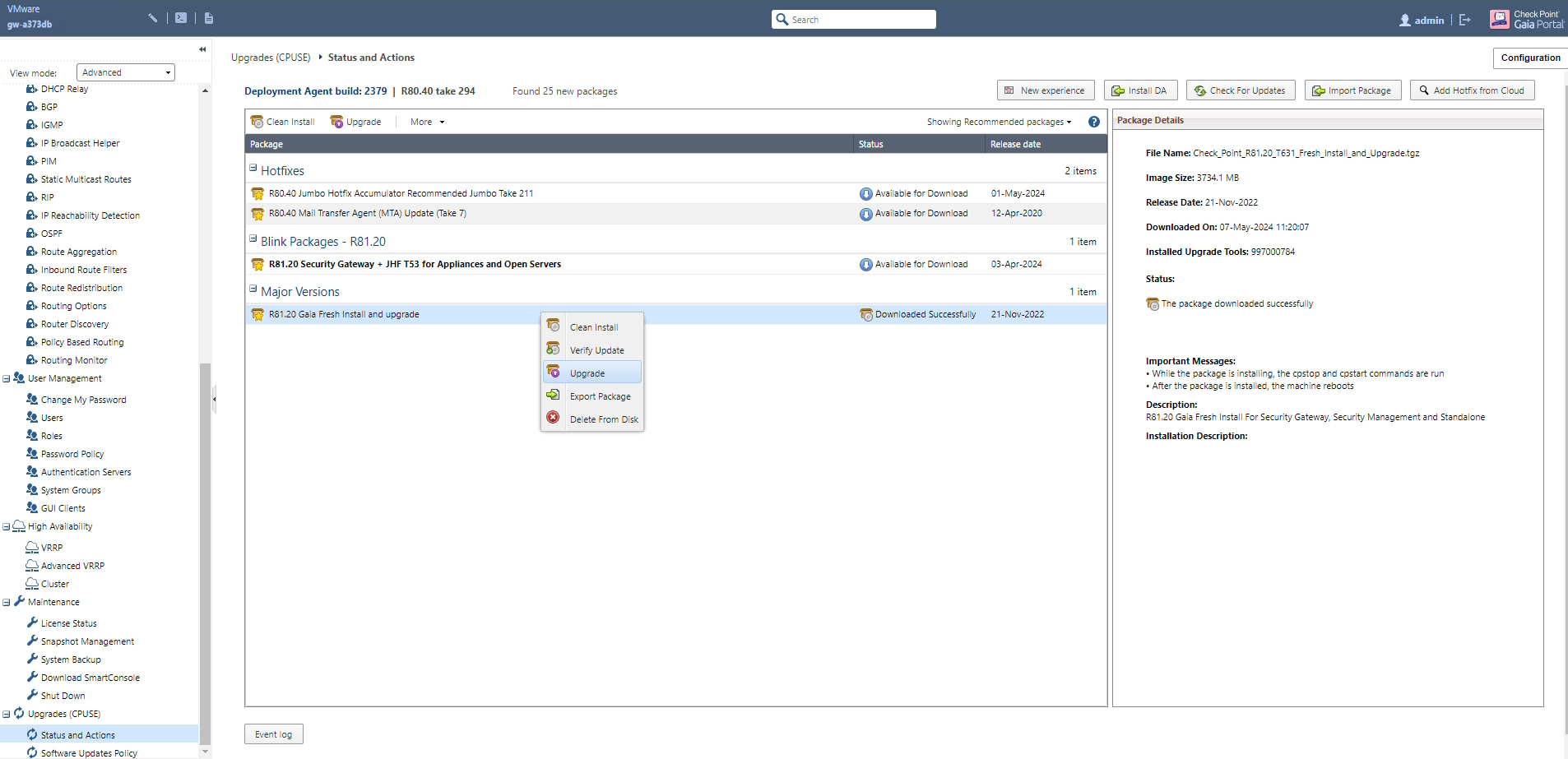The height and width of the screenshot is (759, 1568).
Task: Click the logout icon next to admin
Action: (x=1464, y=20)
